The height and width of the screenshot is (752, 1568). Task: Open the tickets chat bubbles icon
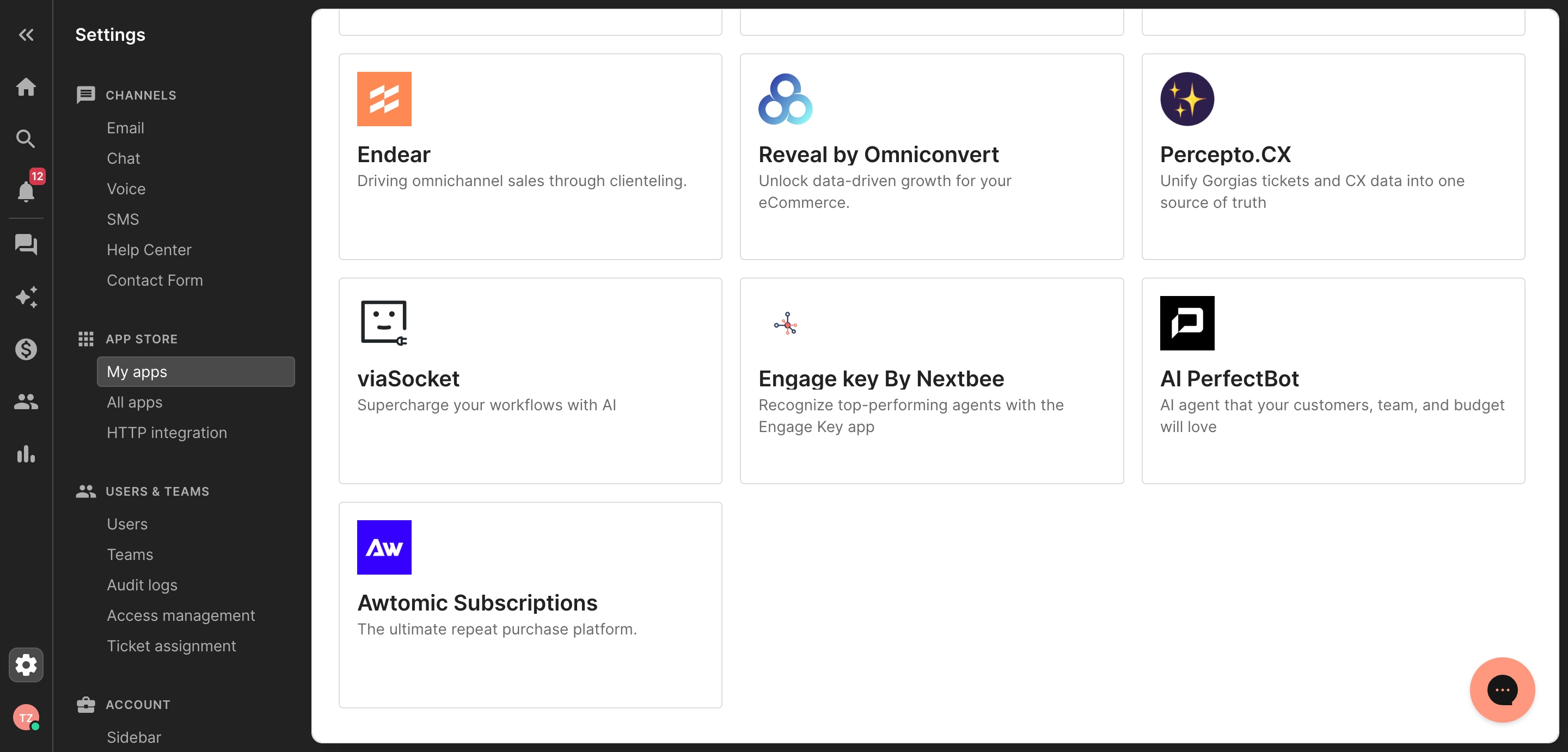click(26, 244)
